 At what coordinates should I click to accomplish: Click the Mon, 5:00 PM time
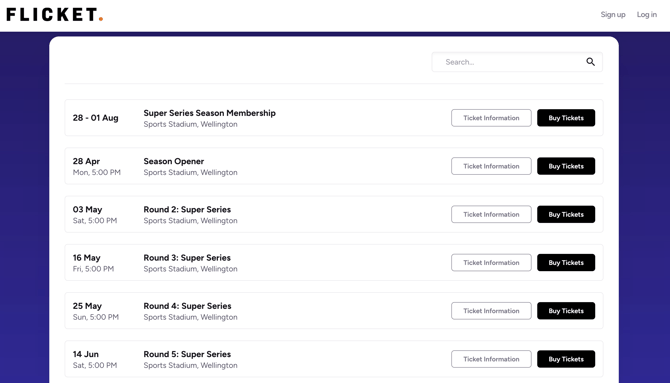[97, 173]
